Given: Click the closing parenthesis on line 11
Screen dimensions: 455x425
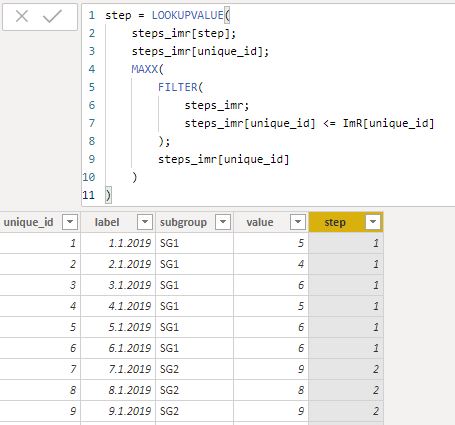Looking at the screenshot, I should [x=108, y=195].
